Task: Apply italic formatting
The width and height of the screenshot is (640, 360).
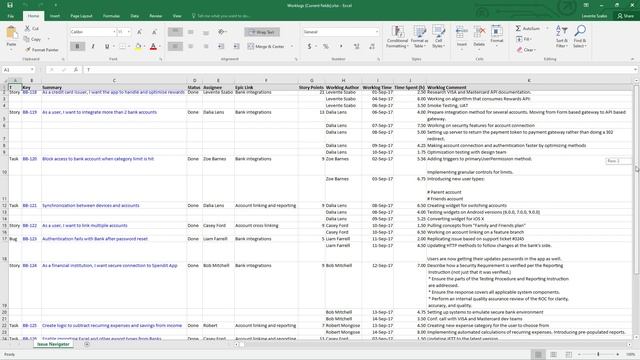Action: tap(93, 47)
